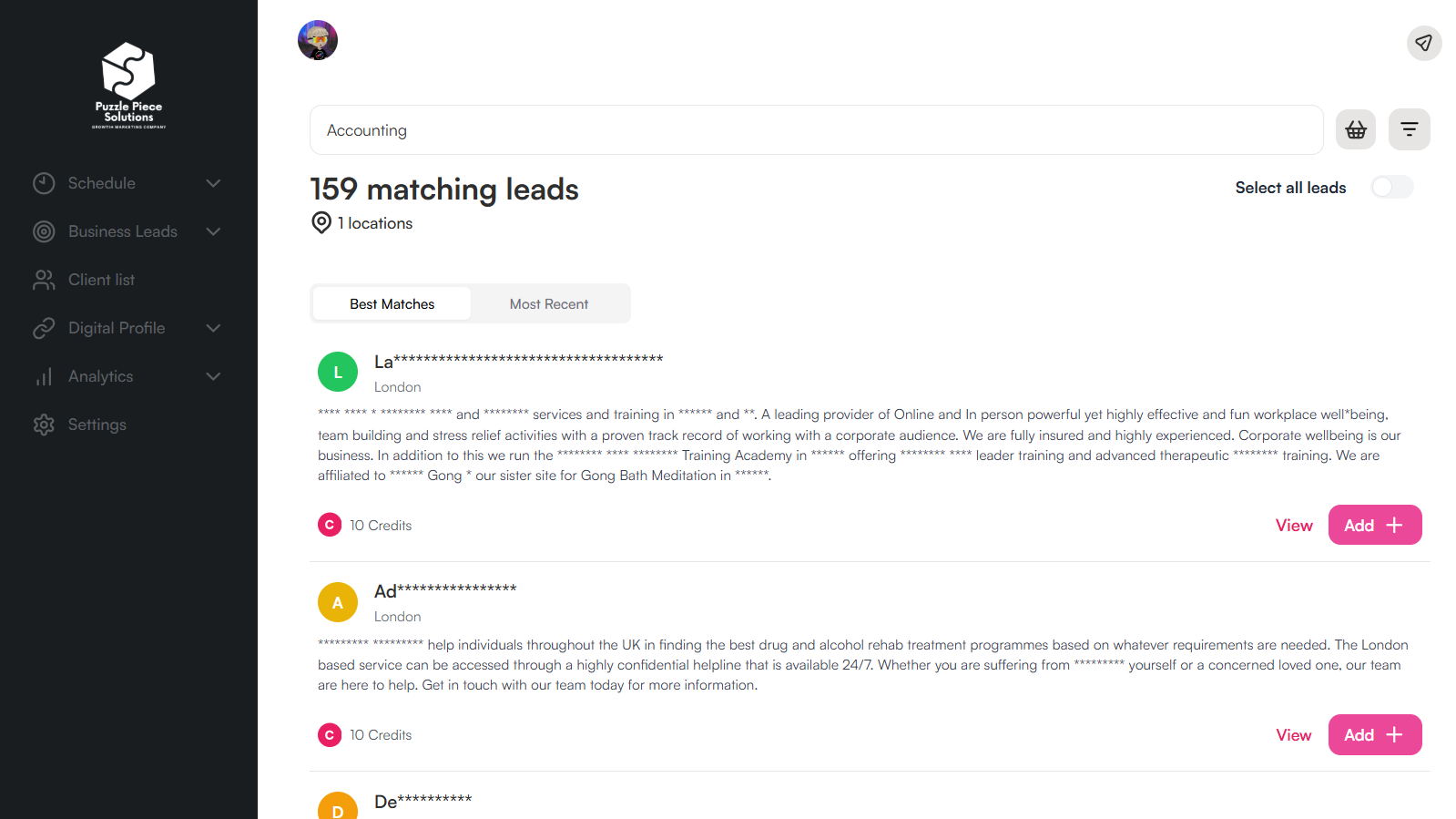Open Settings gear in sidebar
Image resolution: width=1456 pixels, height=819 pixels.
coord(44,425)
